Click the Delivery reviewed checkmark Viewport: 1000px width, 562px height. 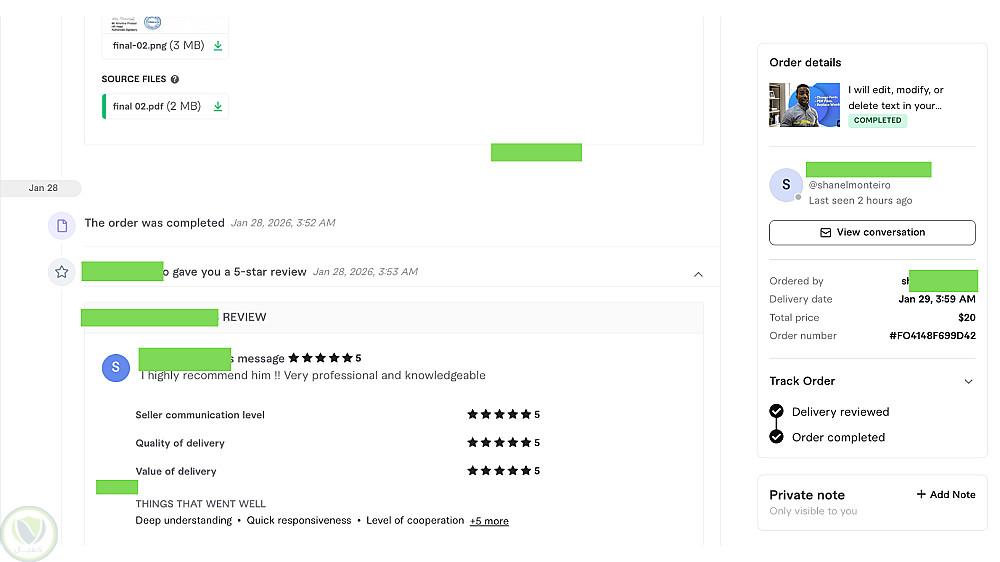[776, 411]
